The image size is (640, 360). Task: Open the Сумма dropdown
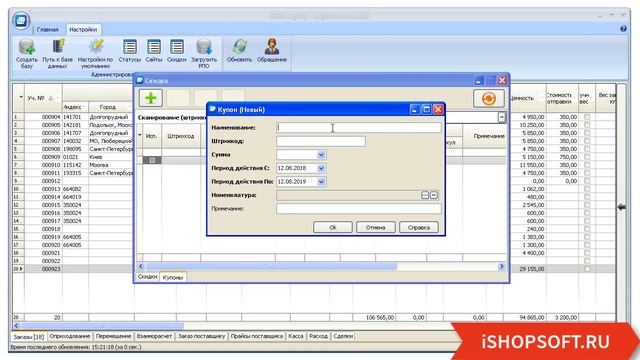coord(321,155)
